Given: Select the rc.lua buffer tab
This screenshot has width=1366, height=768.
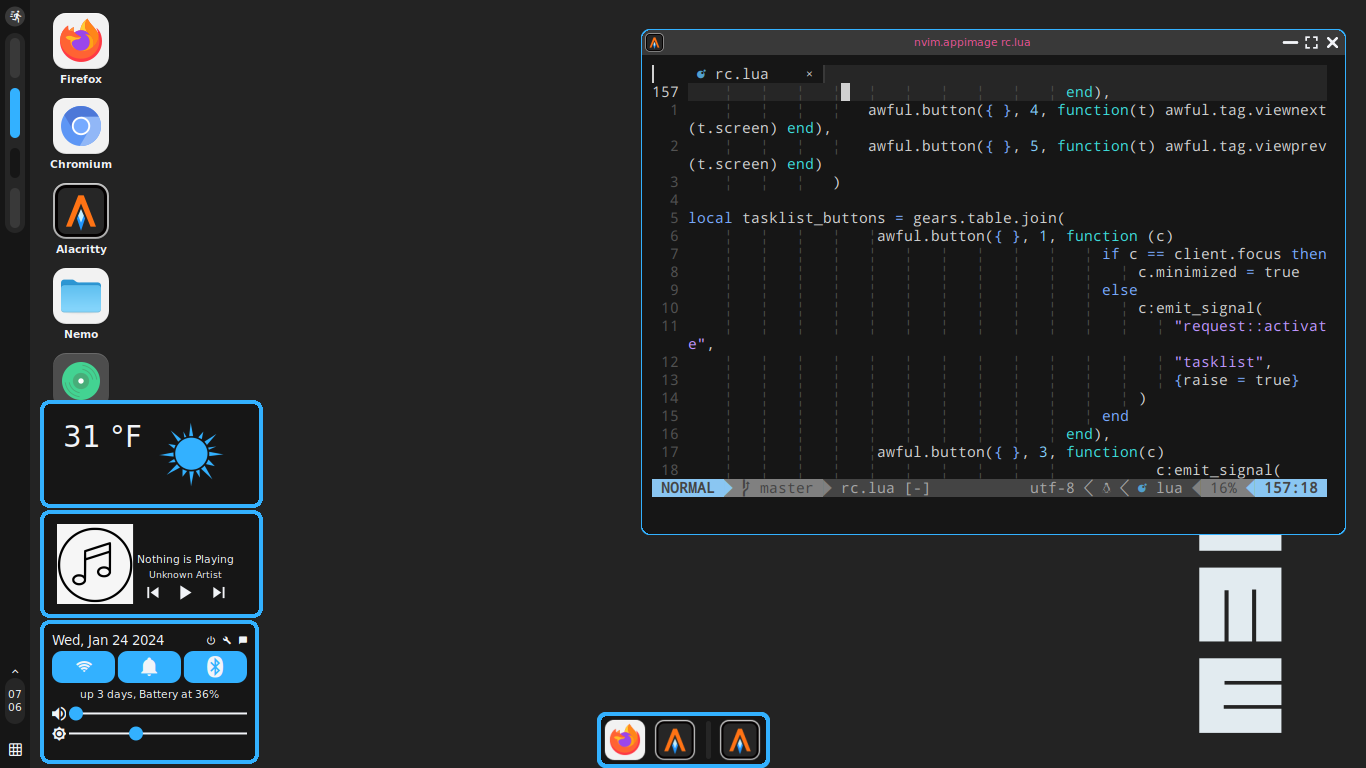Looking at the screenshot, I should [741, 73].
